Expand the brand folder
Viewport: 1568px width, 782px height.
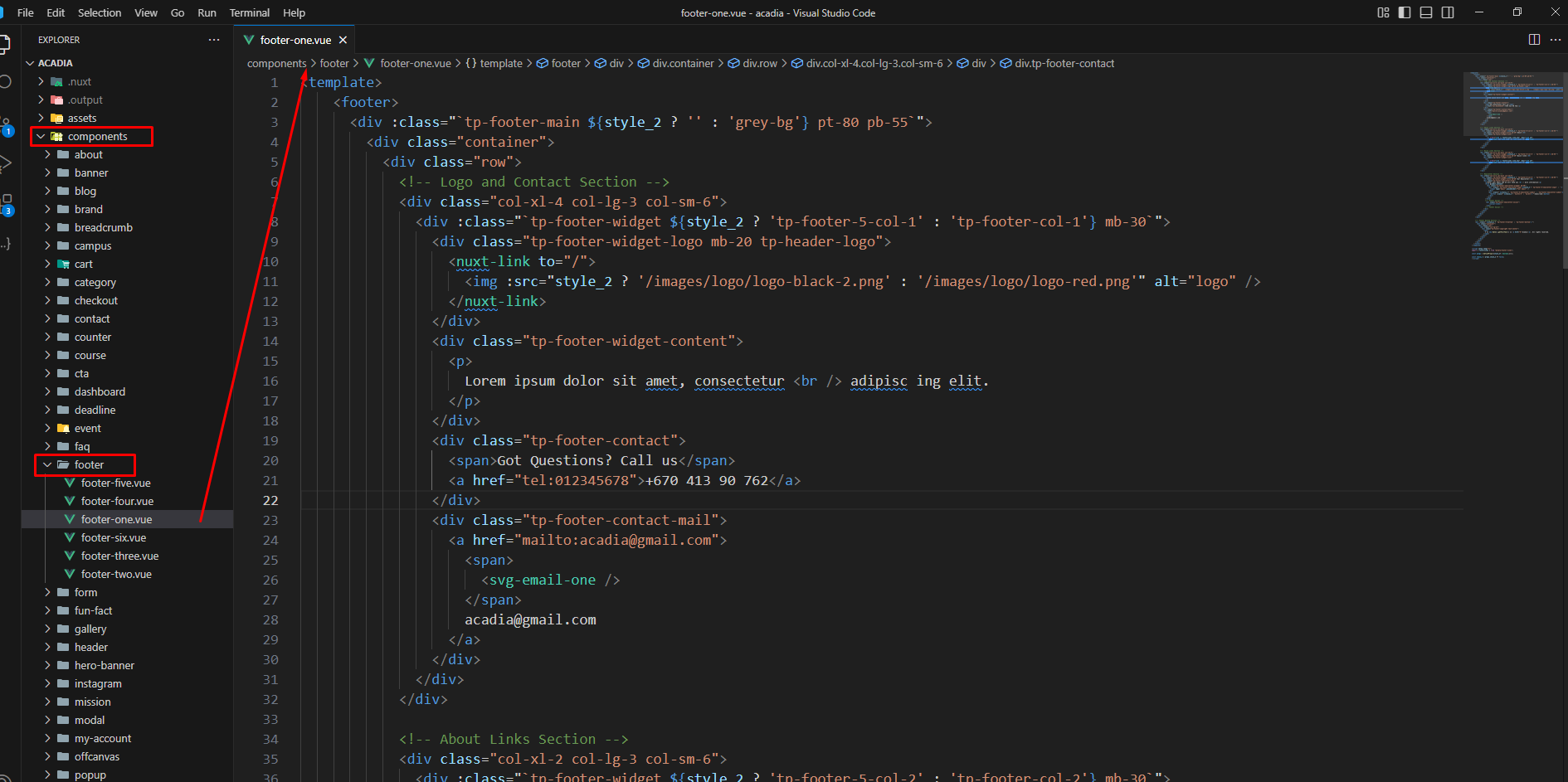click(x=47, y=209)
